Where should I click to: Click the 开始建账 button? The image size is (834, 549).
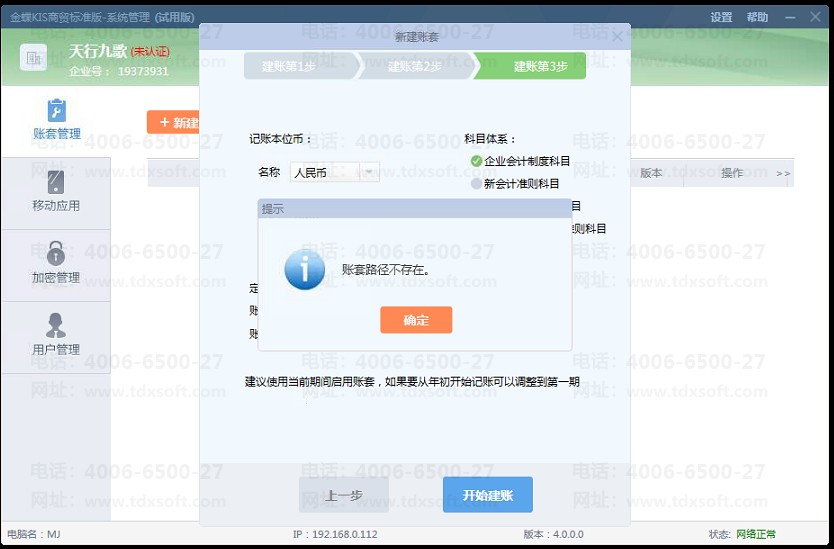coord(487,495)
